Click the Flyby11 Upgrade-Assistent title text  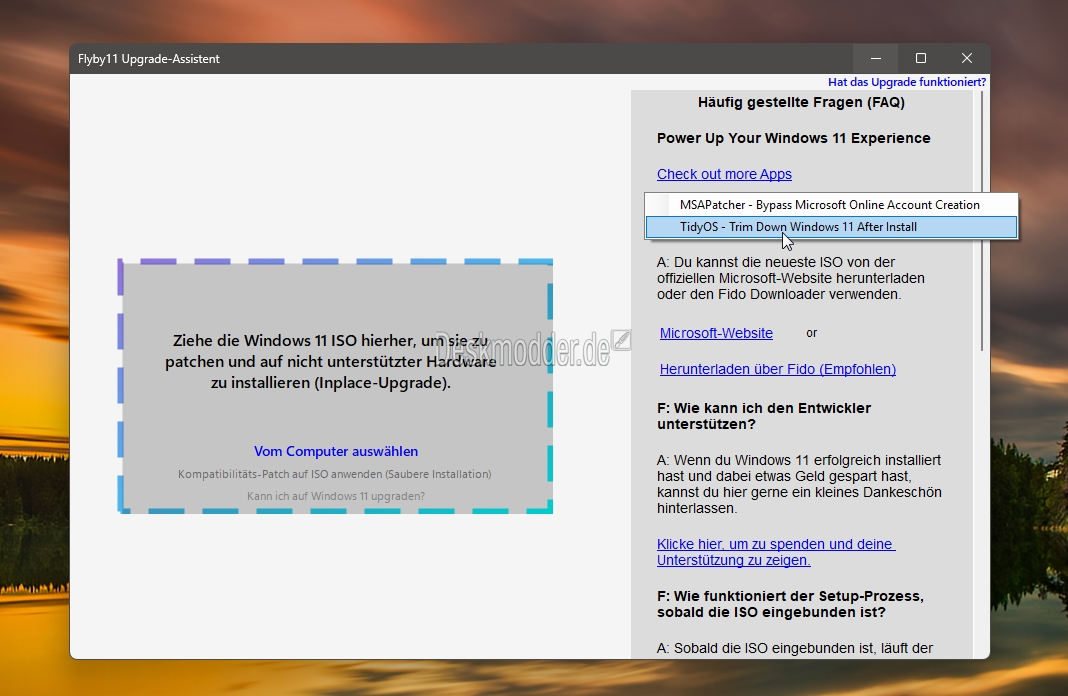point(148,59)
